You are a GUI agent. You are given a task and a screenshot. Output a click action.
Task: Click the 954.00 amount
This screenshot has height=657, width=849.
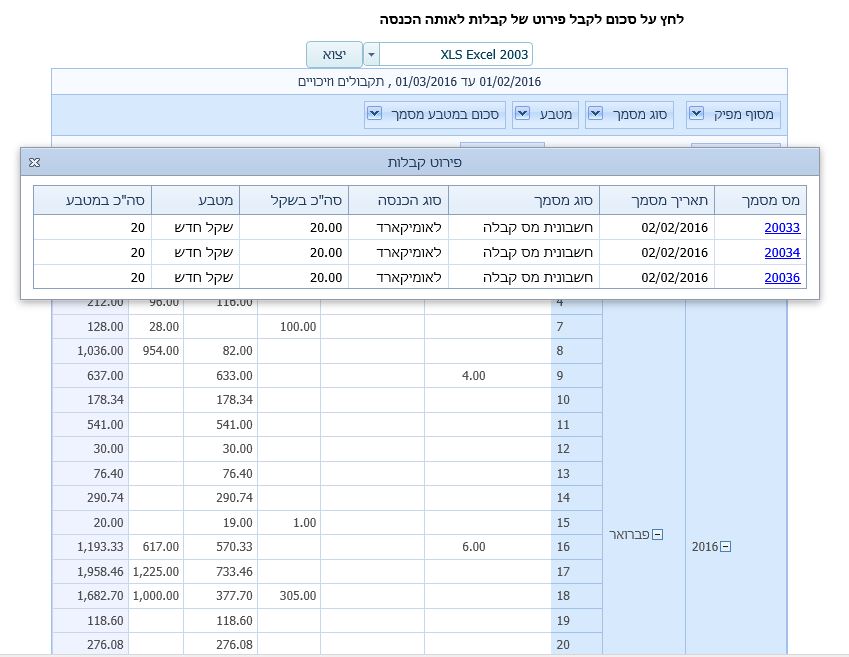click(x=161, y=351)
